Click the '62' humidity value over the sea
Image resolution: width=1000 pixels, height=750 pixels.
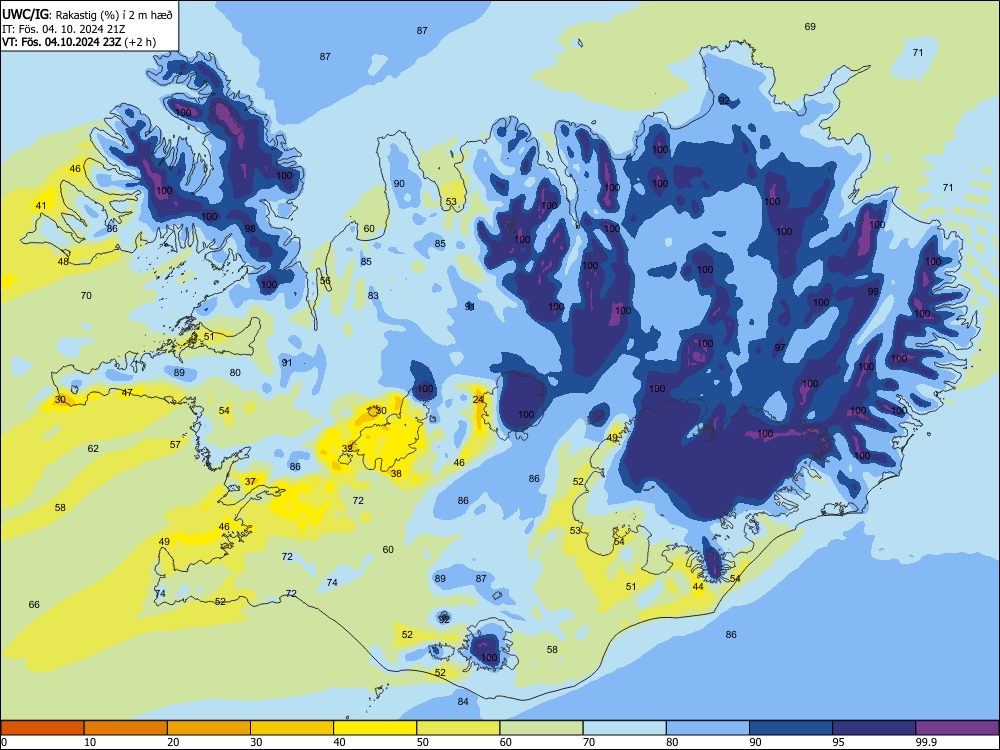(x=93, y=448)
